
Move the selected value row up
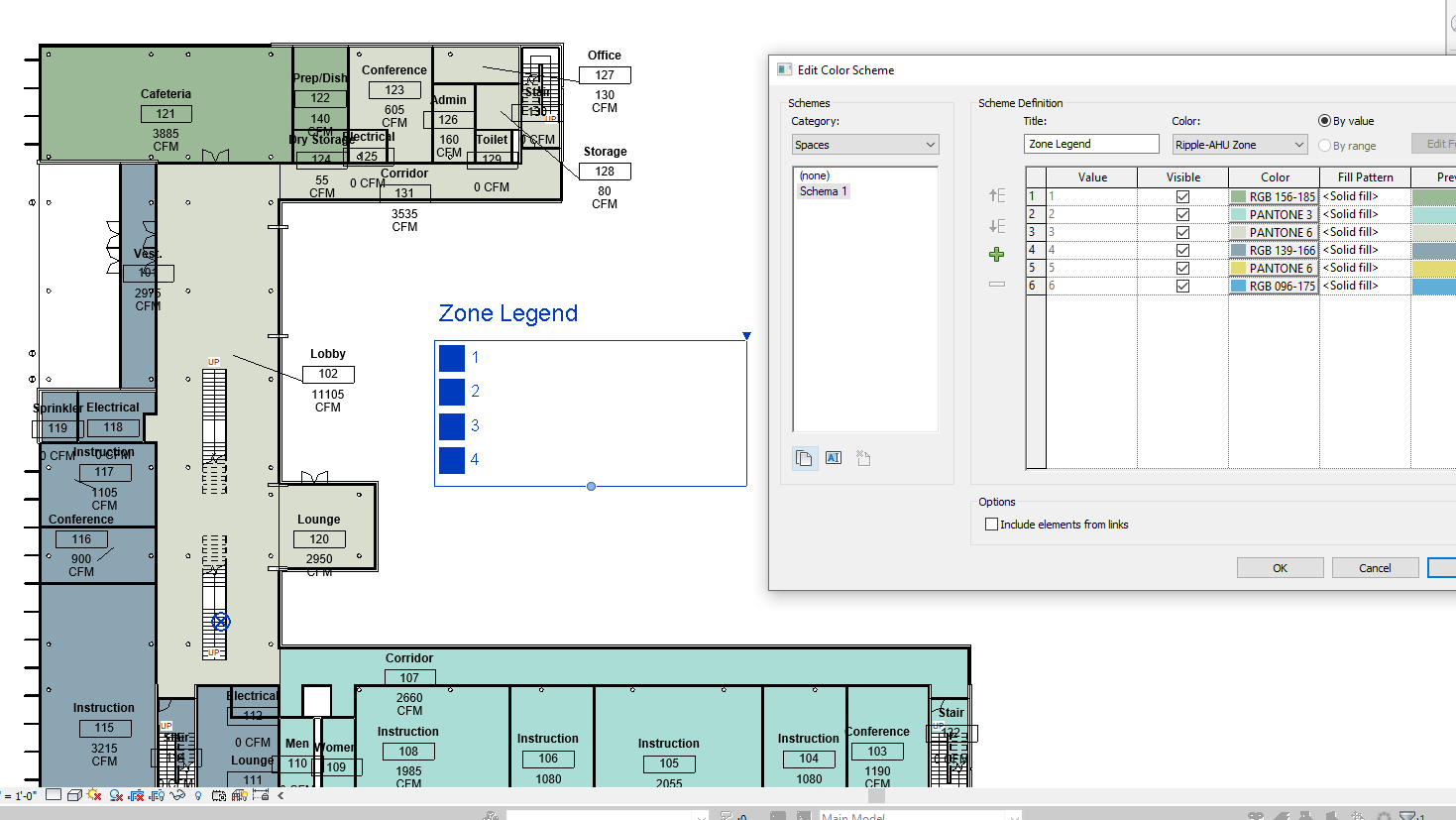(x=996, y=195)
